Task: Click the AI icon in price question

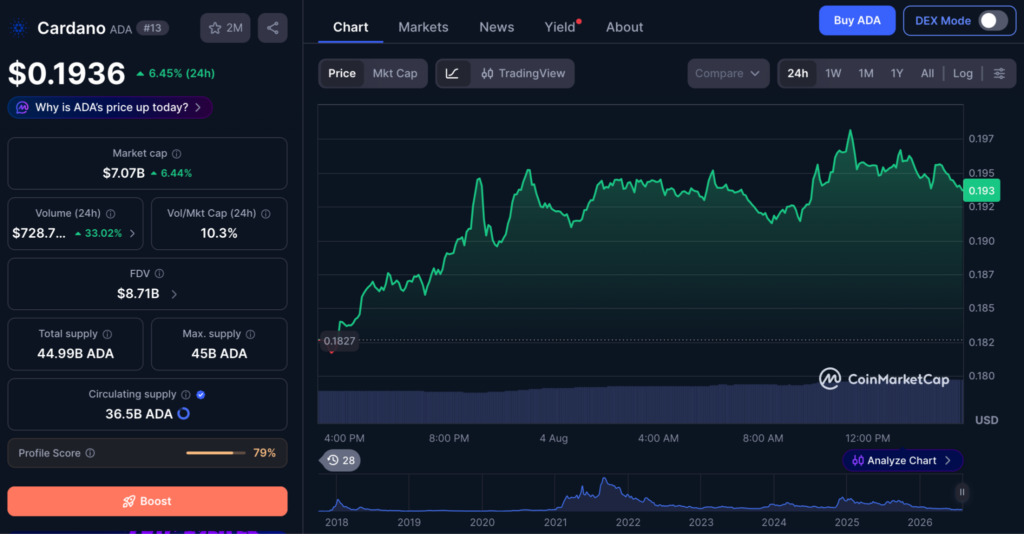Action: point(22,108)
